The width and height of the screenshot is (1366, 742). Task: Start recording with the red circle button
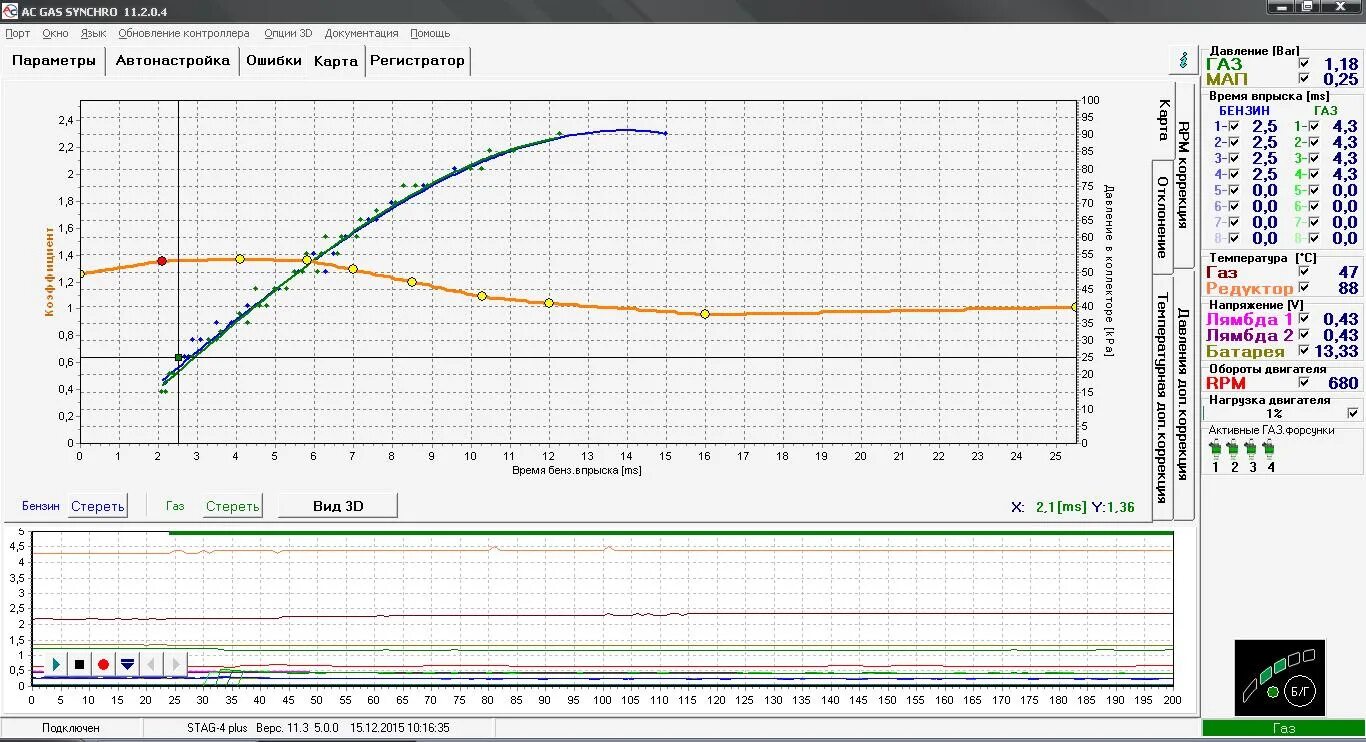coord(103,664)
